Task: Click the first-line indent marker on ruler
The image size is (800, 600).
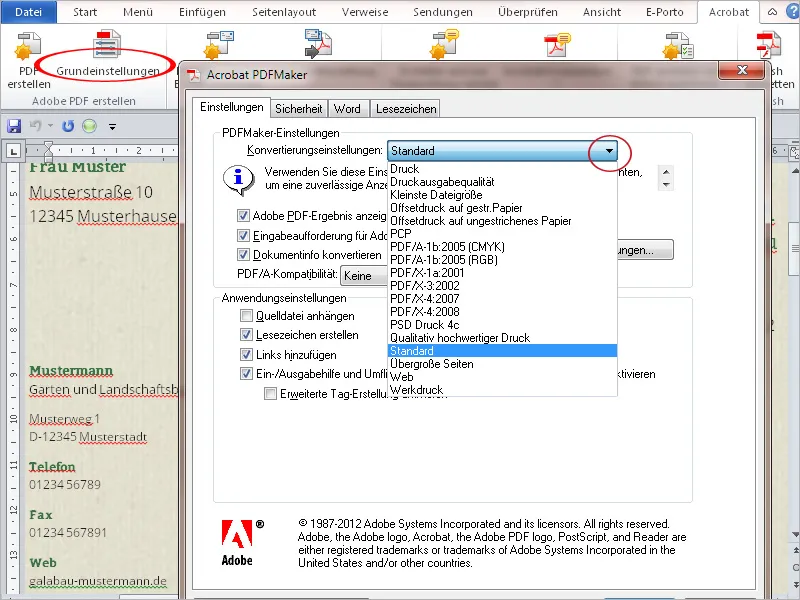Action: point(48,146)
